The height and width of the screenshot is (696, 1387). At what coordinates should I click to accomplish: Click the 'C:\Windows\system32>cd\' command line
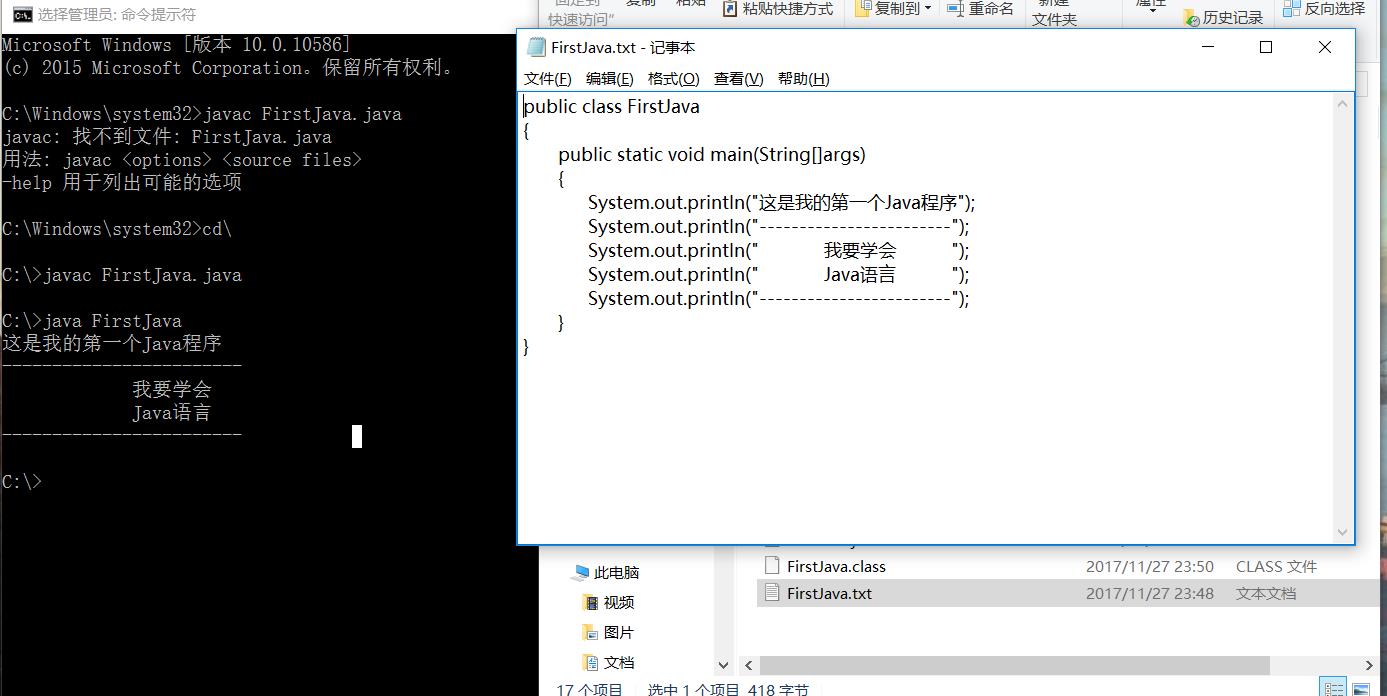tap(117, 229)
